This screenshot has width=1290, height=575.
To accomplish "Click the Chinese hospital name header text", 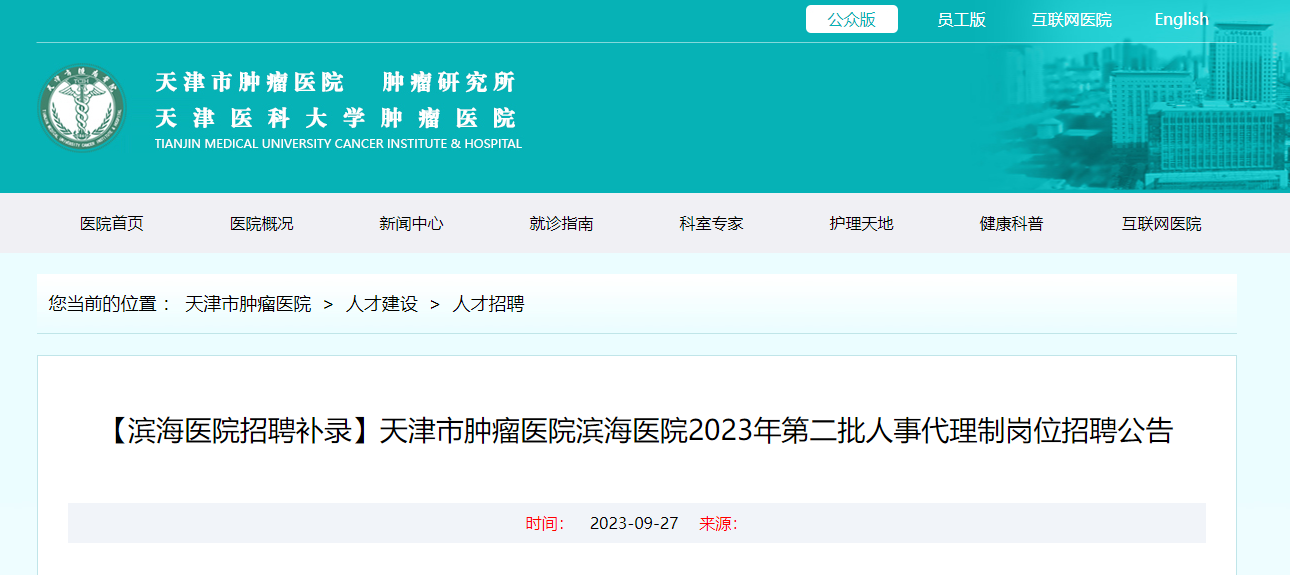I will 336,100.
